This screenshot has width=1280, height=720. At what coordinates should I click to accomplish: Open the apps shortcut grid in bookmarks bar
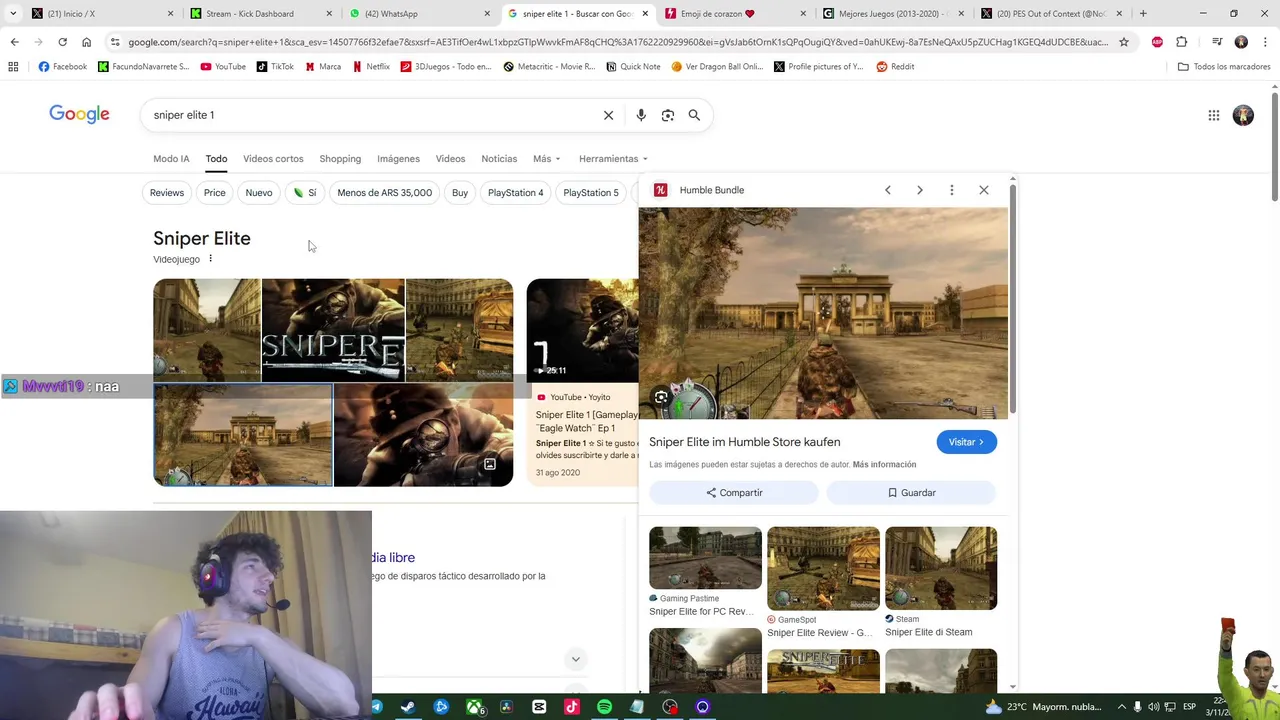(x=13, y=67)
